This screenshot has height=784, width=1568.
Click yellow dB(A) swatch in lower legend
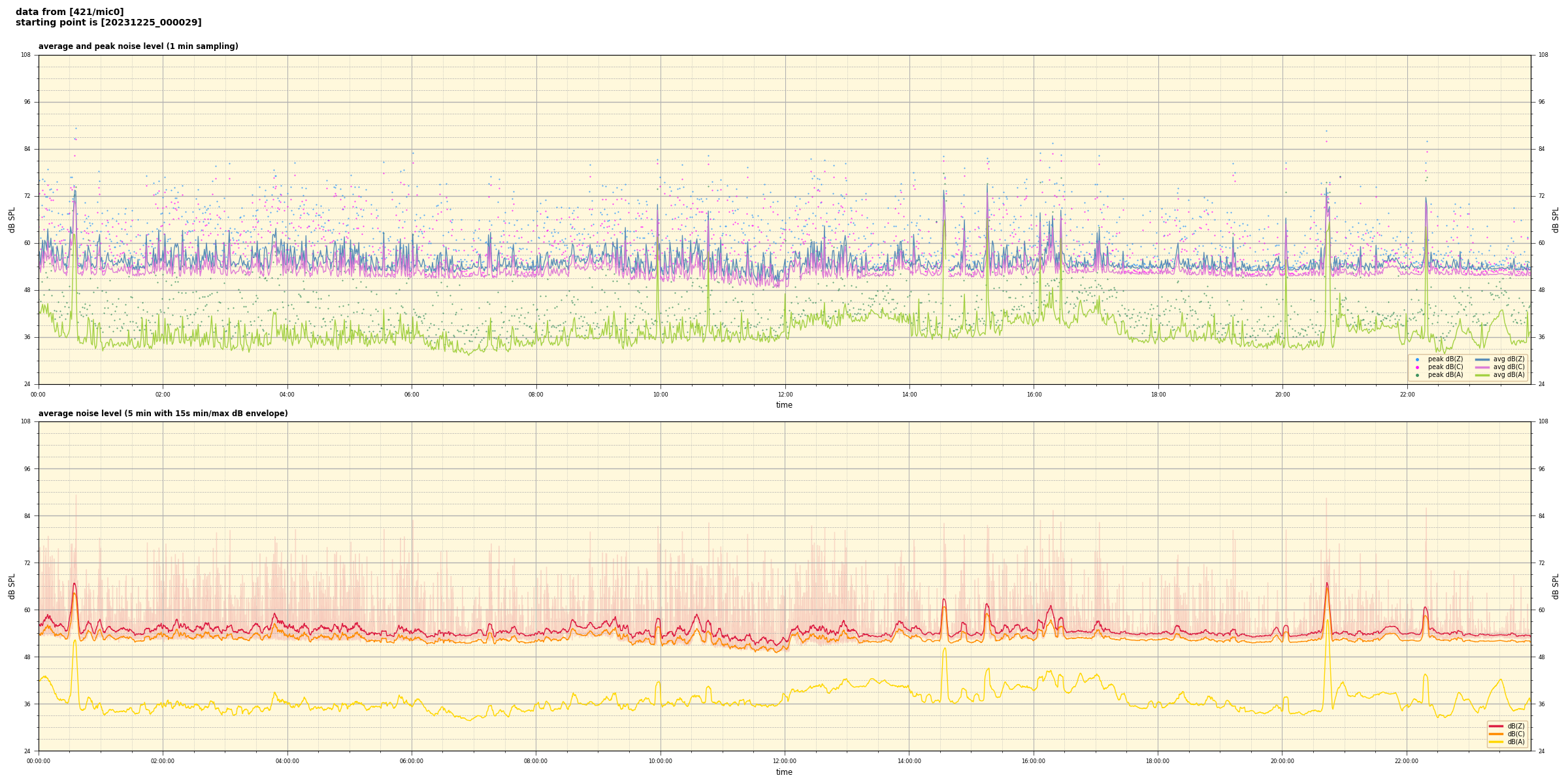coord(1496,742)
